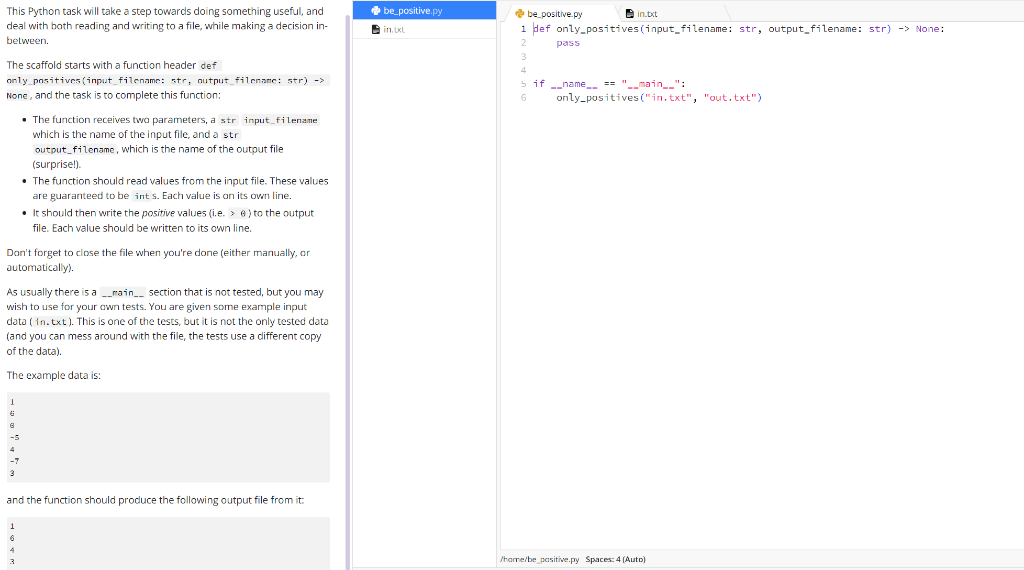Open the Spaces: 4 (Auto) indentation setting
The width and height of the screenshot is (1024, 570).
pos(615,559)
